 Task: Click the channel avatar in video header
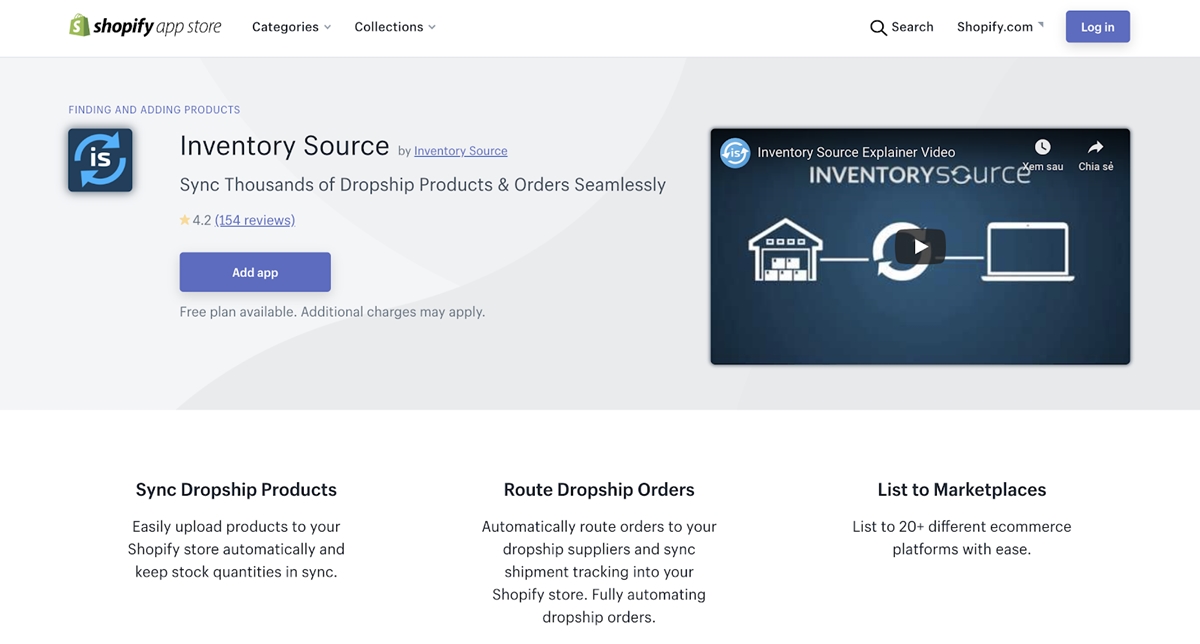pos(735,153)
